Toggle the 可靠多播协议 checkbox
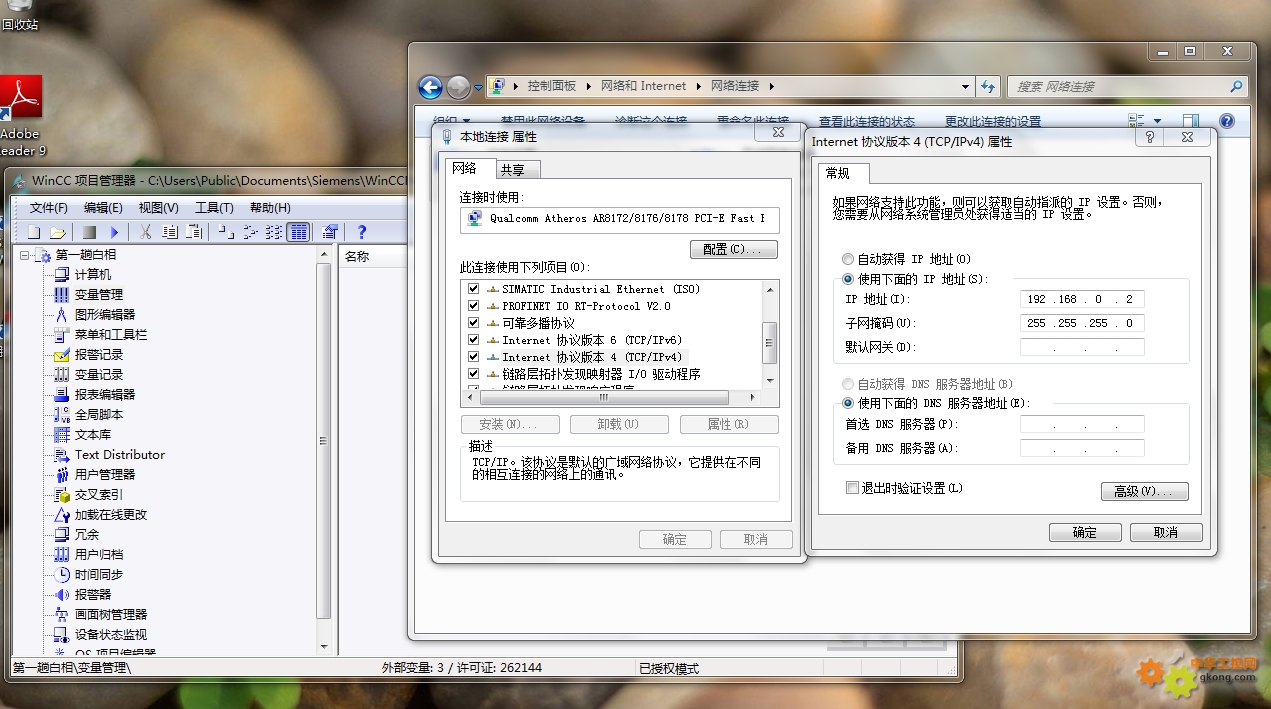Viewport: 1271px width, 709px height. [474, 323]
